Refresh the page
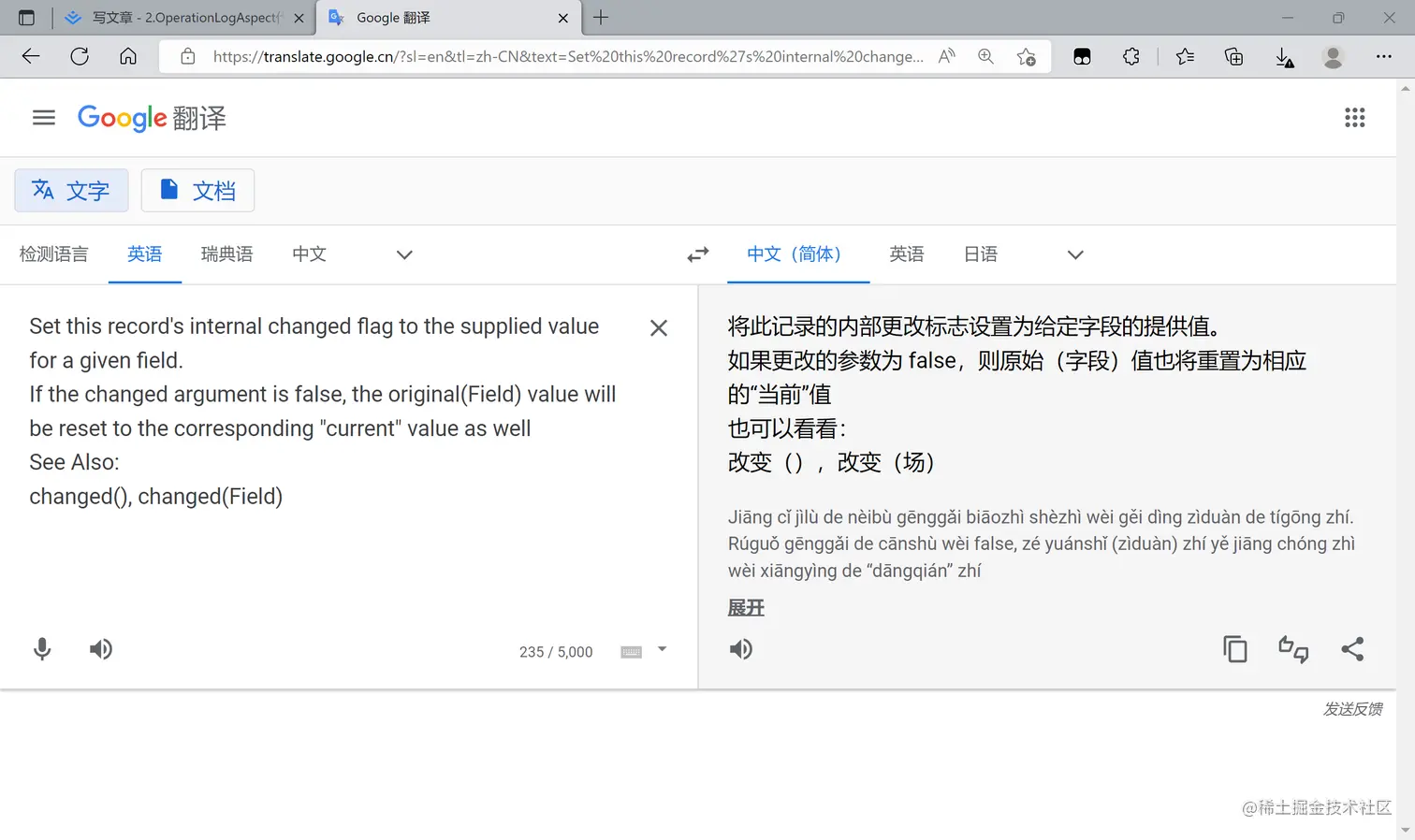1415x840 pixels. pyautogui.click(x=80, y=56)
